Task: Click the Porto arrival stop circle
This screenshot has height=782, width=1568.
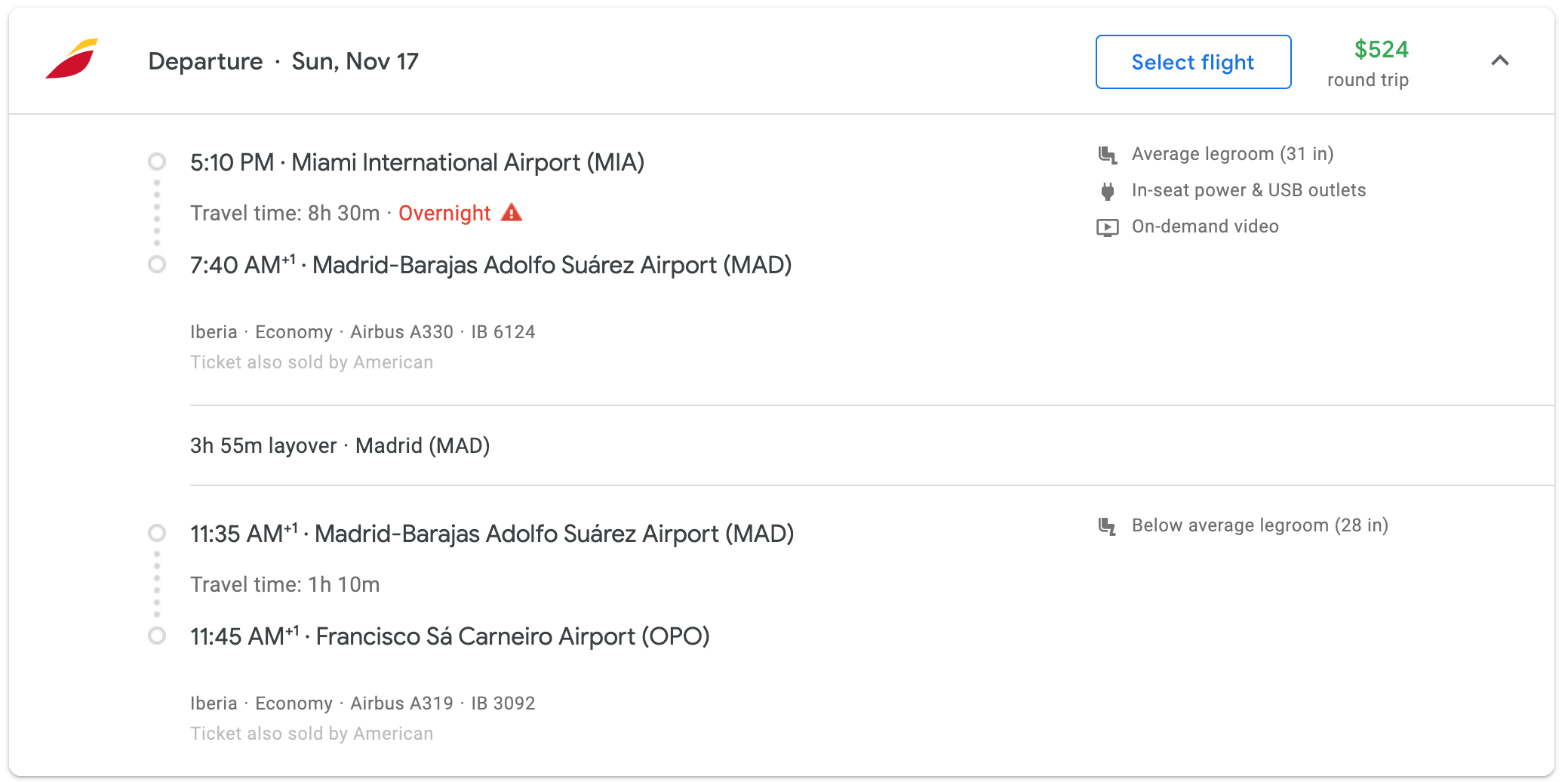Action: (x=157, y=636)
